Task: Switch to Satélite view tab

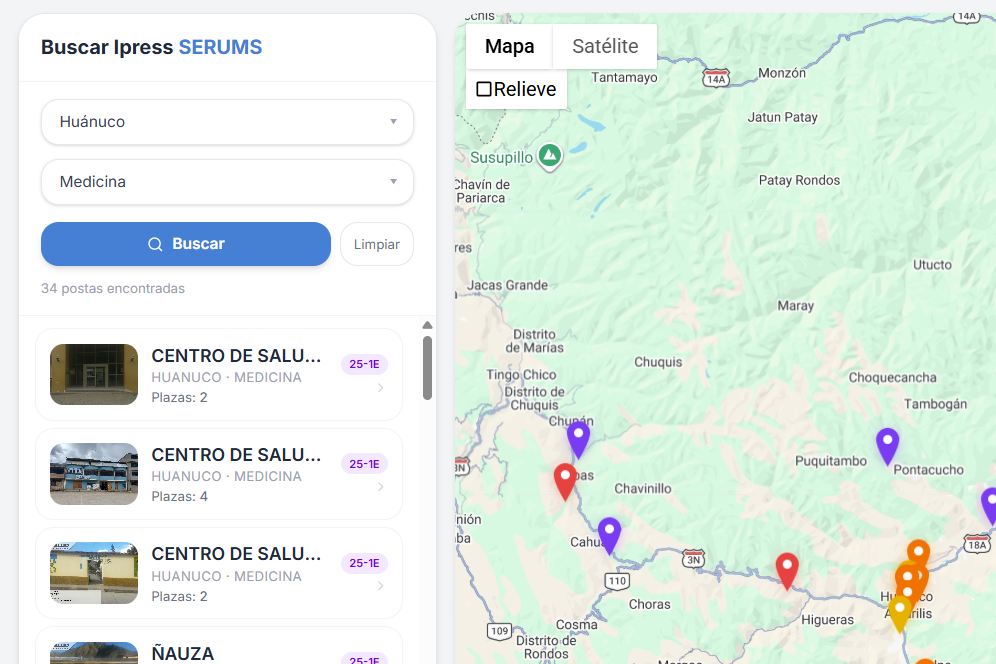Action: click(605, 46)
